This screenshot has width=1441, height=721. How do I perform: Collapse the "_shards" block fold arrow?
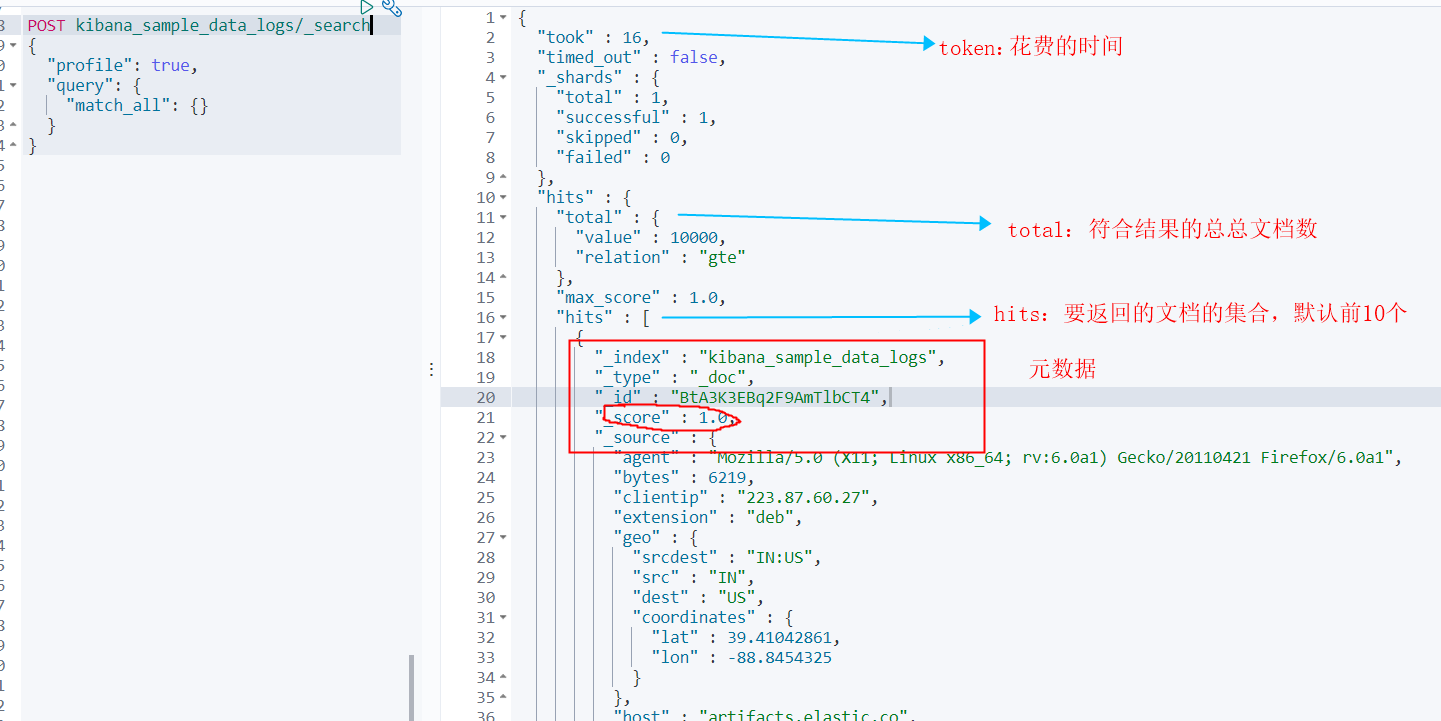coord(503,78)
